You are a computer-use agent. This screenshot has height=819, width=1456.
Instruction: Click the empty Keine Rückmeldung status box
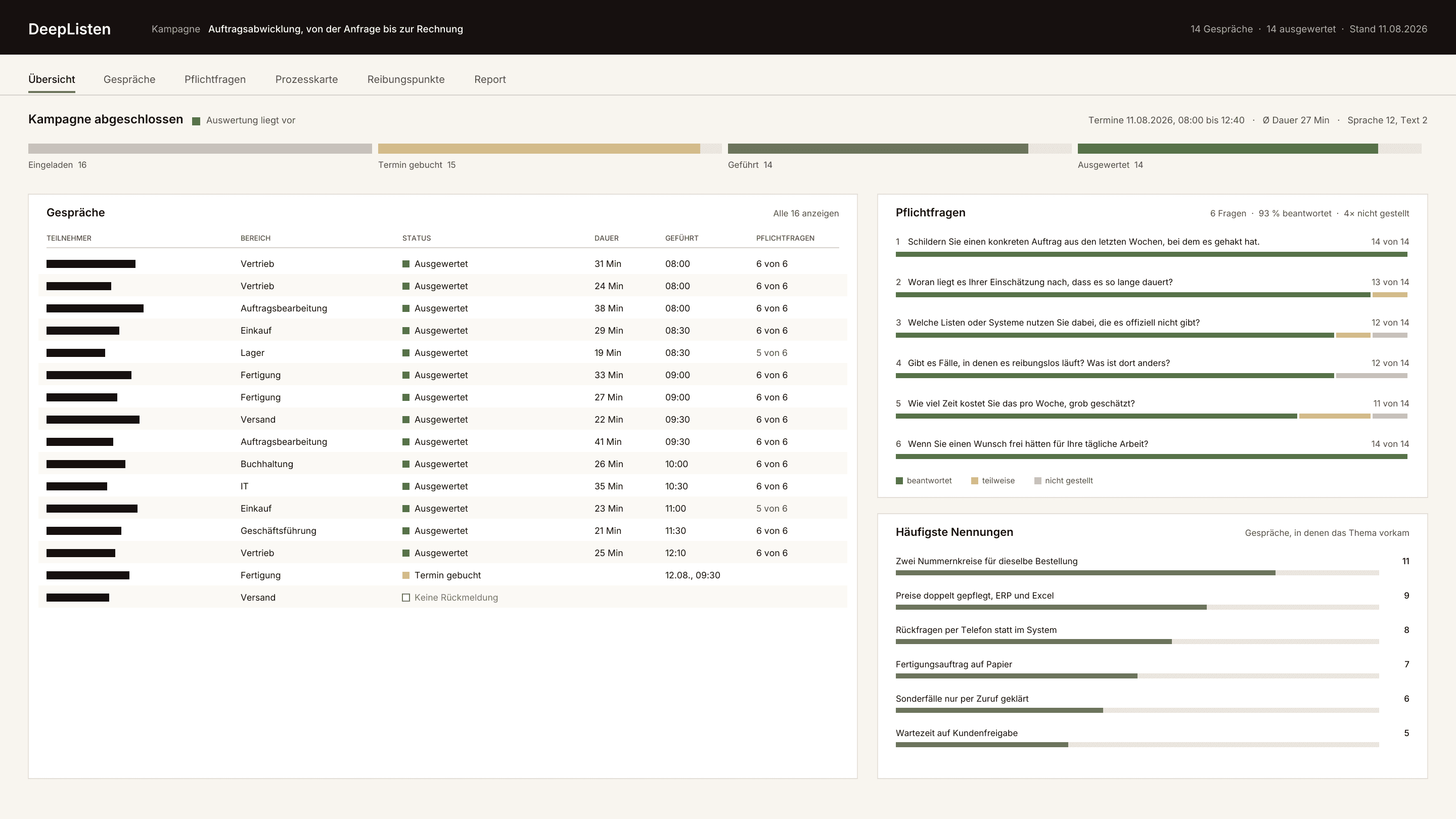tap(406, 598)
